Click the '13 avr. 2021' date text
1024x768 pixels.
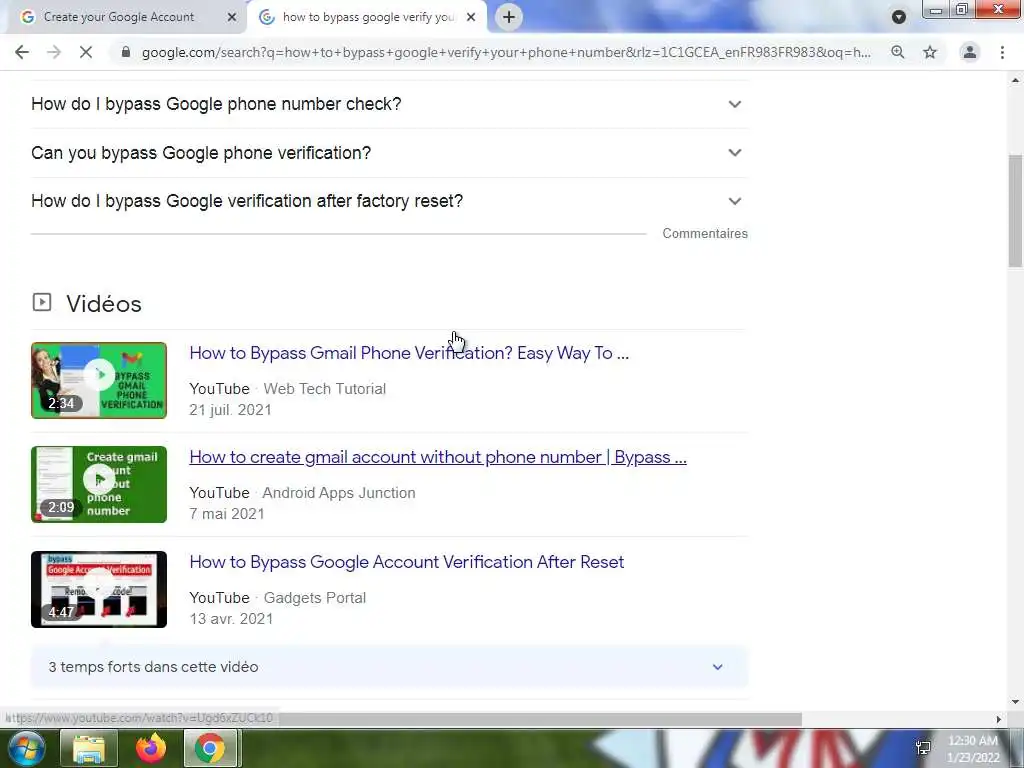coord(231,619)
